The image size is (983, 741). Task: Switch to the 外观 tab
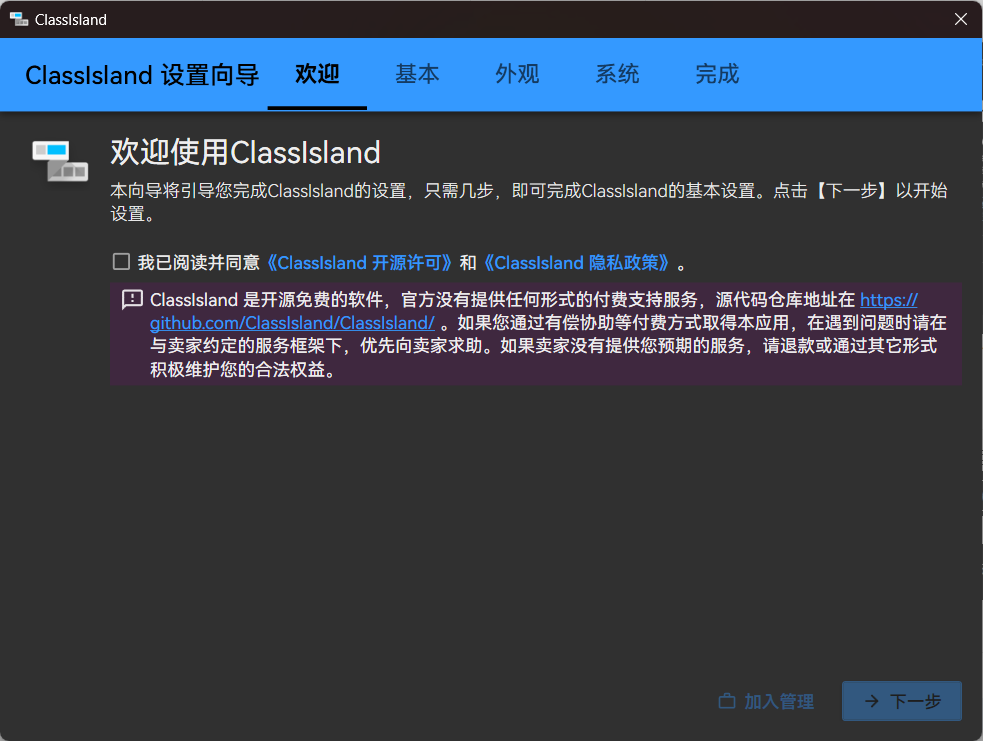[517, 74]
